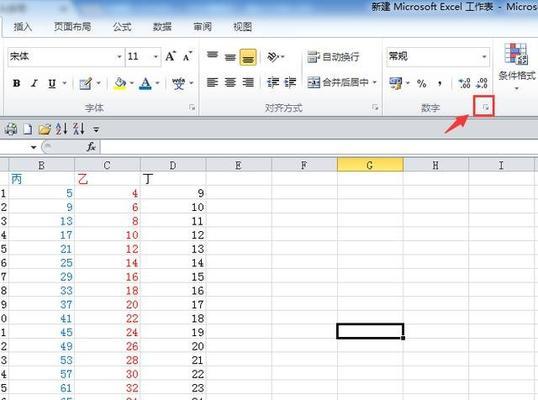The image size is (538, 400).
Task: Open the Number format dialog launcher
Action: click(485, 107)
